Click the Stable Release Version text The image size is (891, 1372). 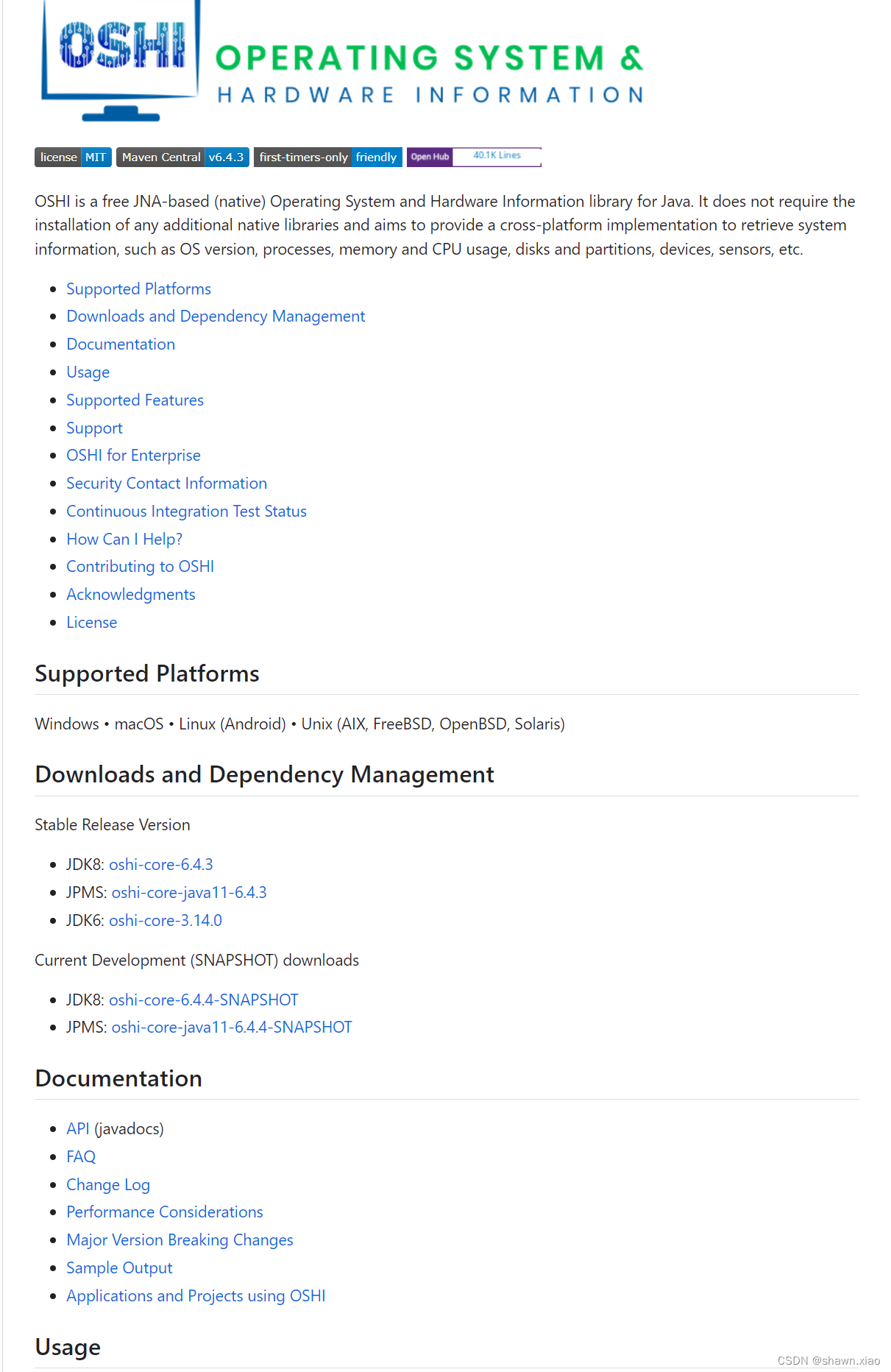pyautogui.click(x=113, y=825)
